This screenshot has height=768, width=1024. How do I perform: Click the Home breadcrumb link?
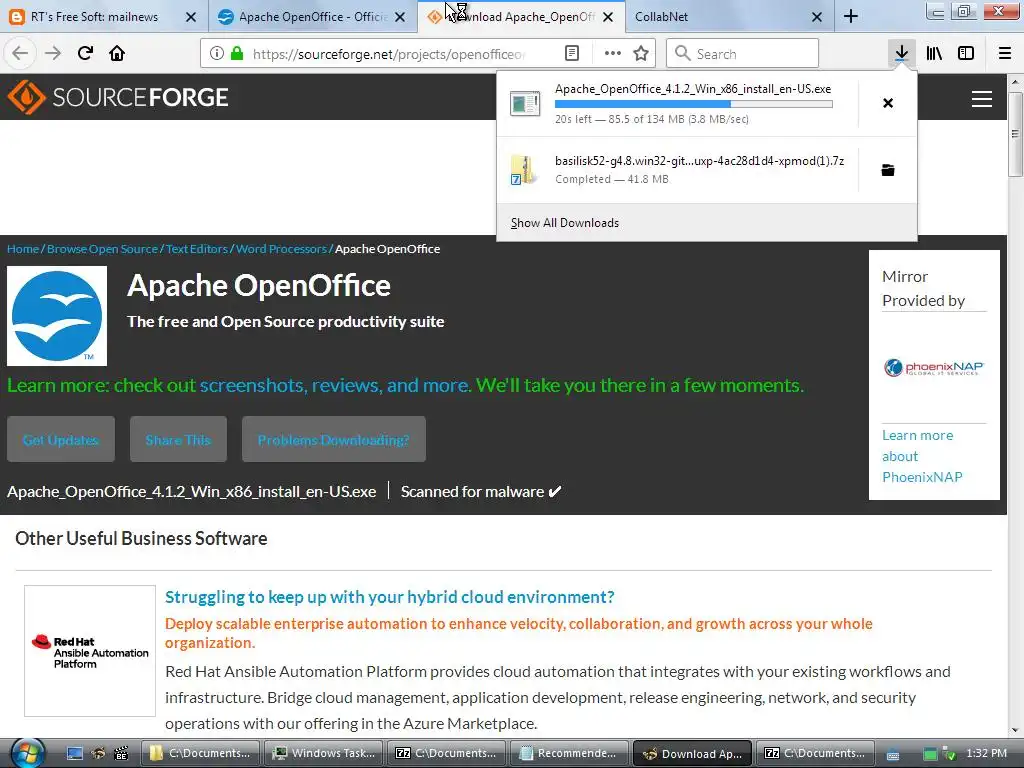[x=23, y=249]
